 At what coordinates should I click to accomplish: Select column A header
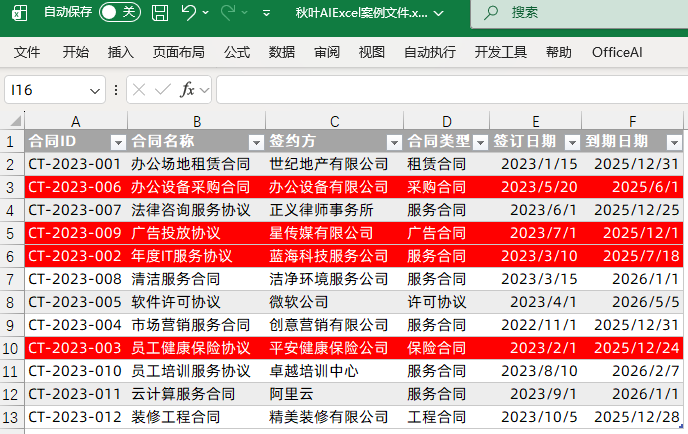point(75,121)
